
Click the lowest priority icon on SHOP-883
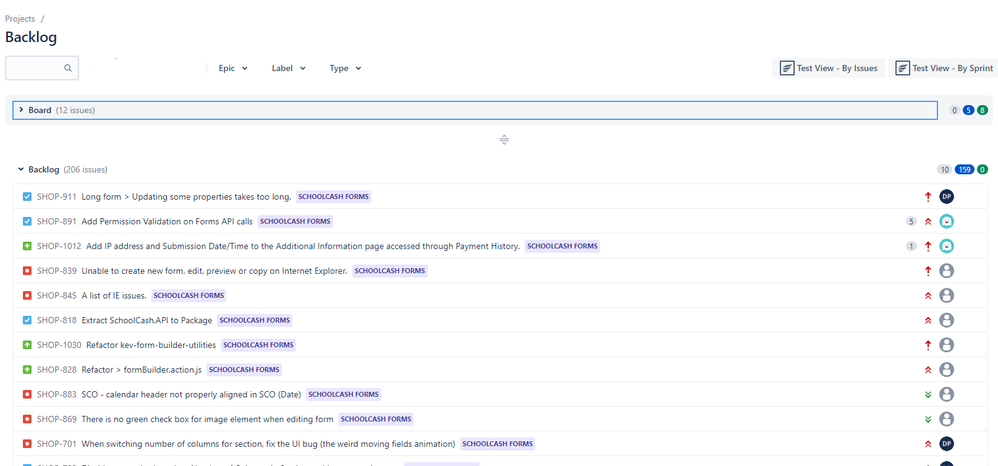(x=928, y=394)
